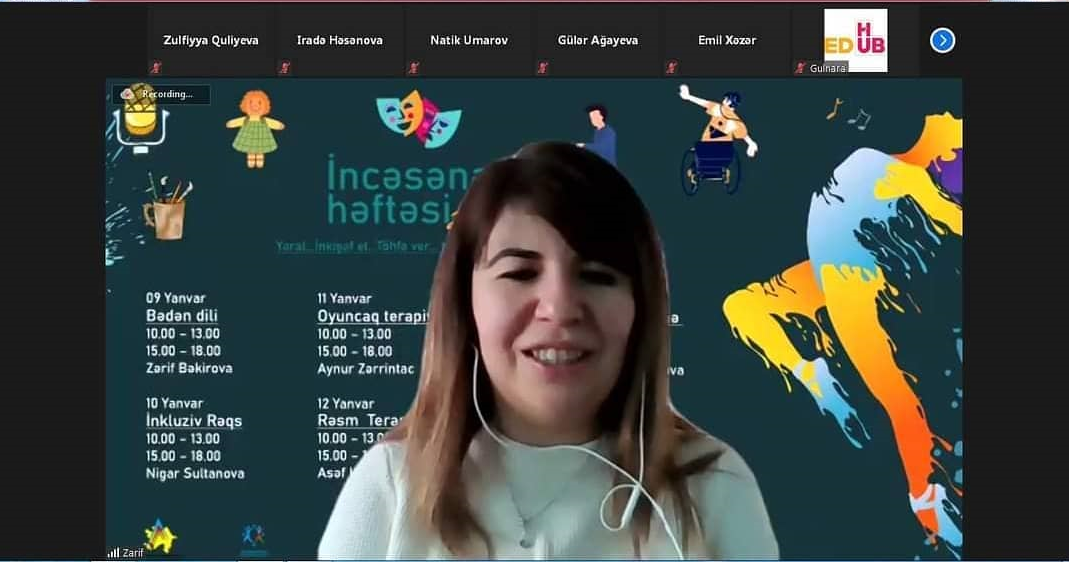Select Emil Xəzər's participant tile
The image size is (1069, 562).
727,41
